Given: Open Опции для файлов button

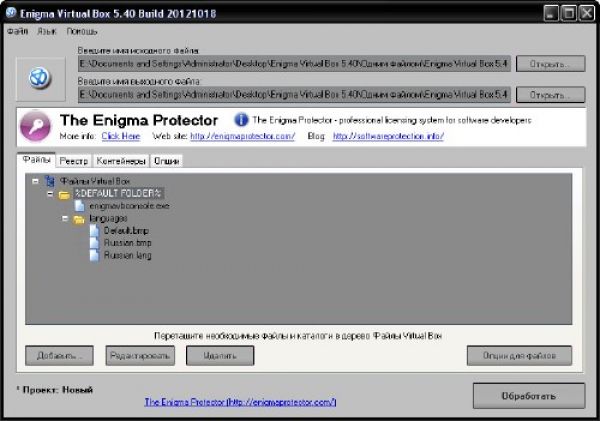Looking at the screenshot, I should tap(519, 356).
